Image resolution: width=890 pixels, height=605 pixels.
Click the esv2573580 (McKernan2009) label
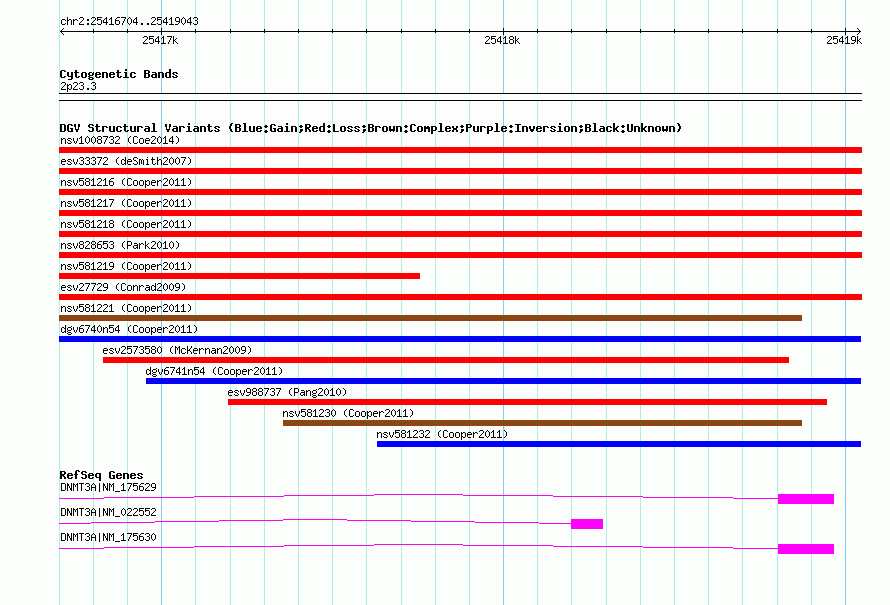177,350
